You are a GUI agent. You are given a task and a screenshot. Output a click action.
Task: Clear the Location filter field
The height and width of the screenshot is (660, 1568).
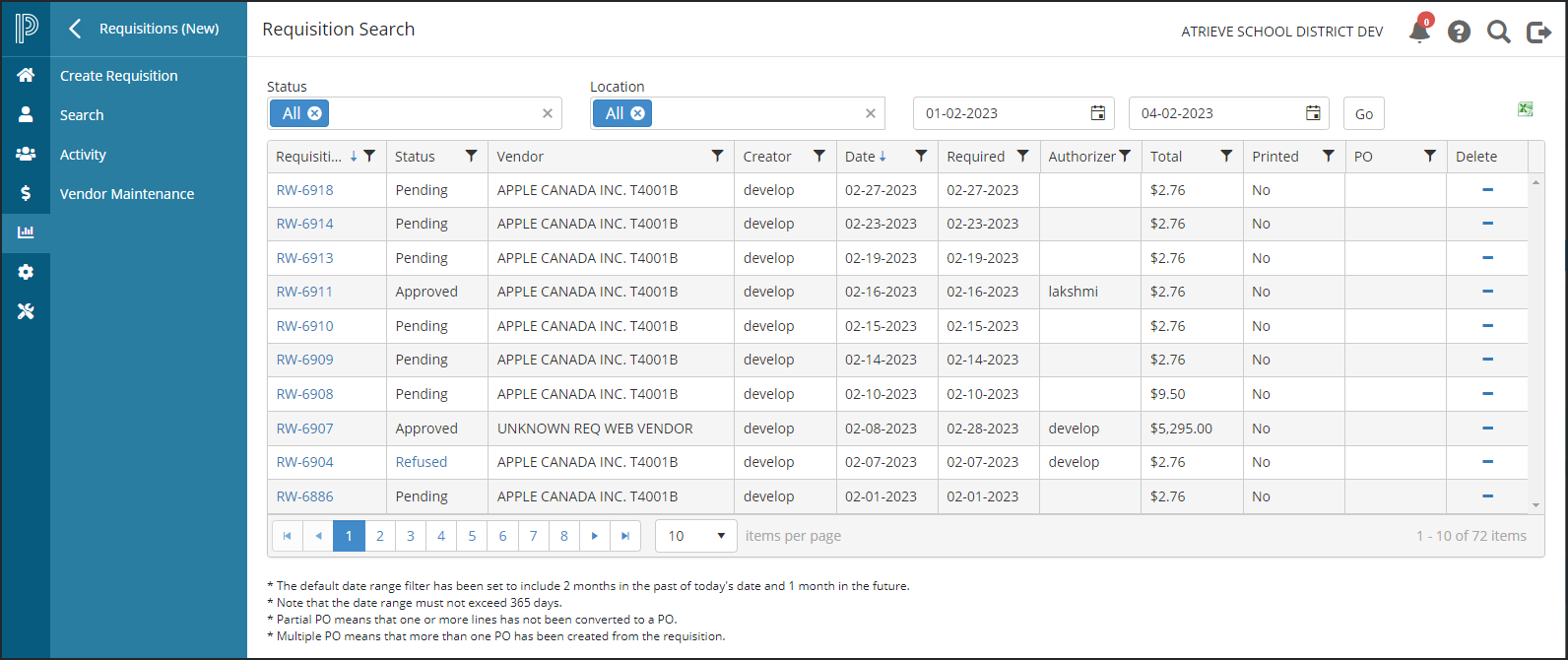(x=870, y=113)
